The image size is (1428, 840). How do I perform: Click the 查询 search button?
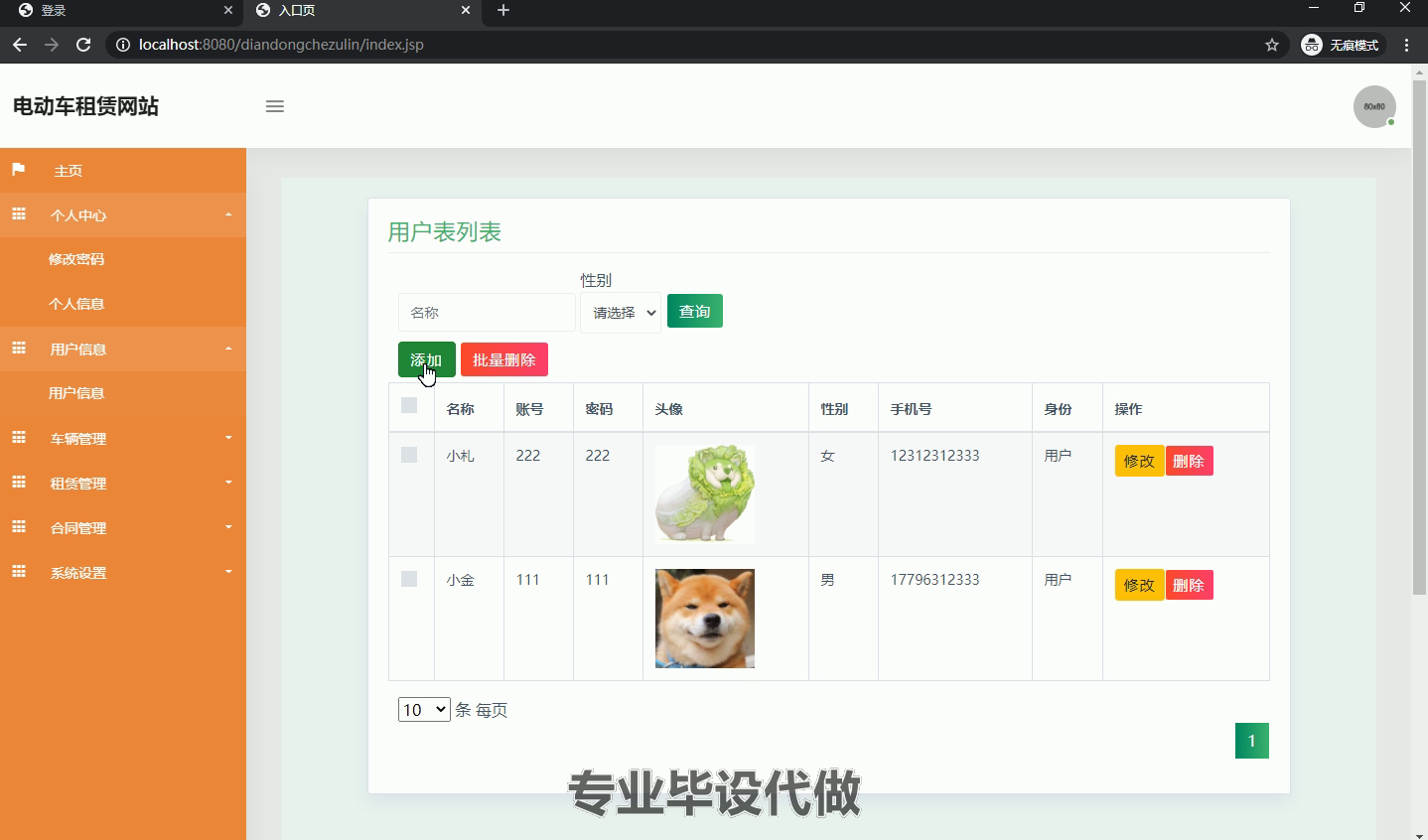pyautogui.click(x=695, y=311)
